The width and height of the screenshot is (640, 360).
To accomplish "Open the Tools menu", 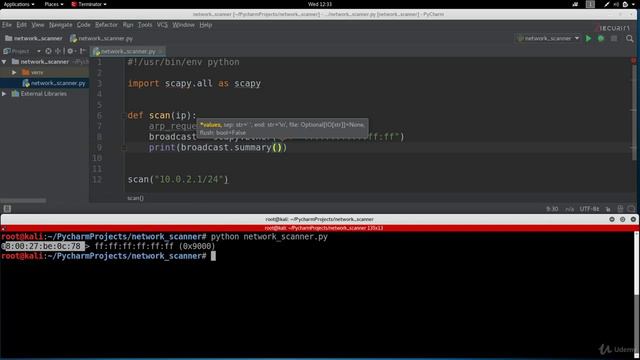I will (144, 25).
